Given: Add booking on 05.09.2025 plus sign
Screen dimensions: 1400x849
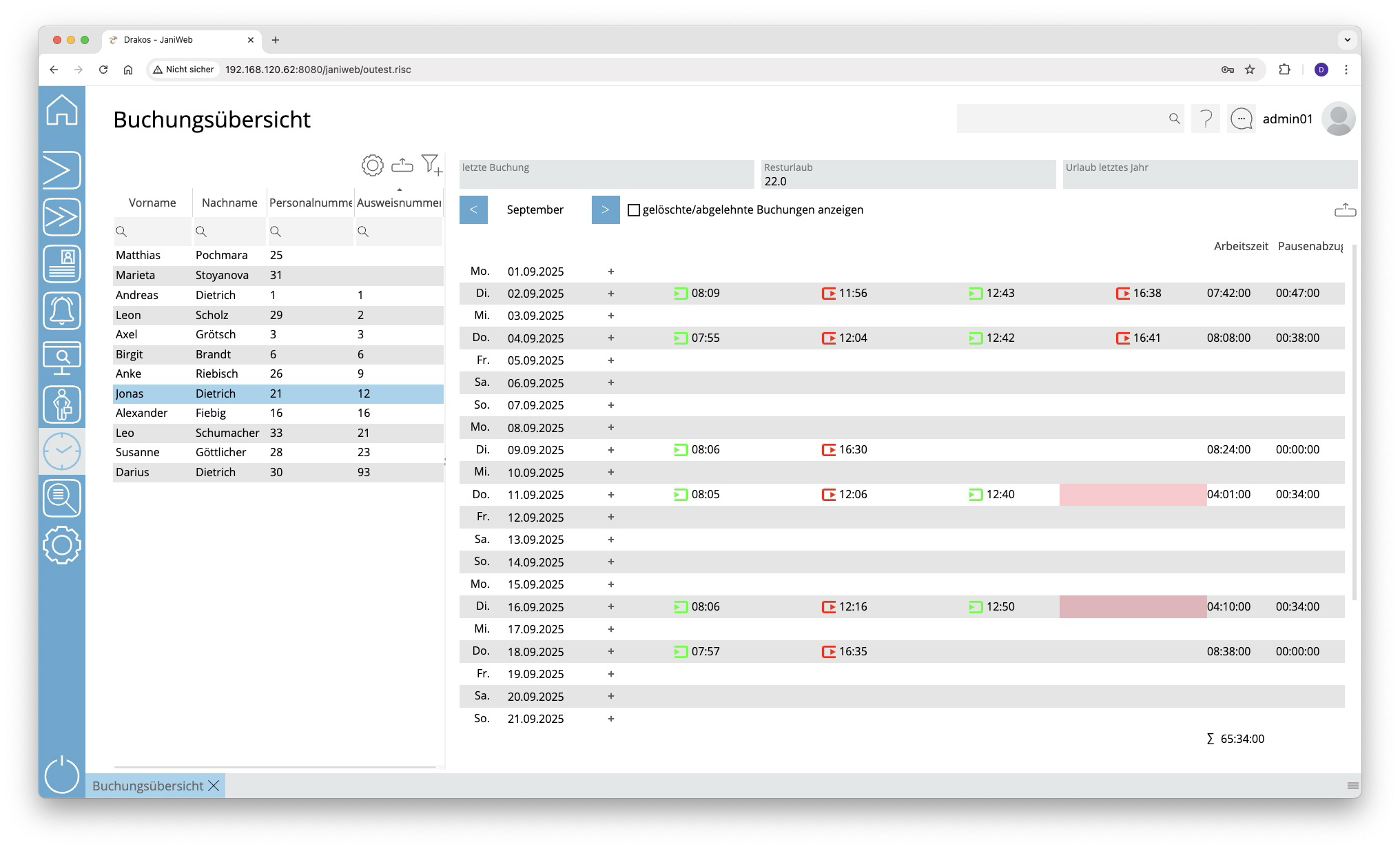Looking at the screenshot, I should click(x=610, y=360).
